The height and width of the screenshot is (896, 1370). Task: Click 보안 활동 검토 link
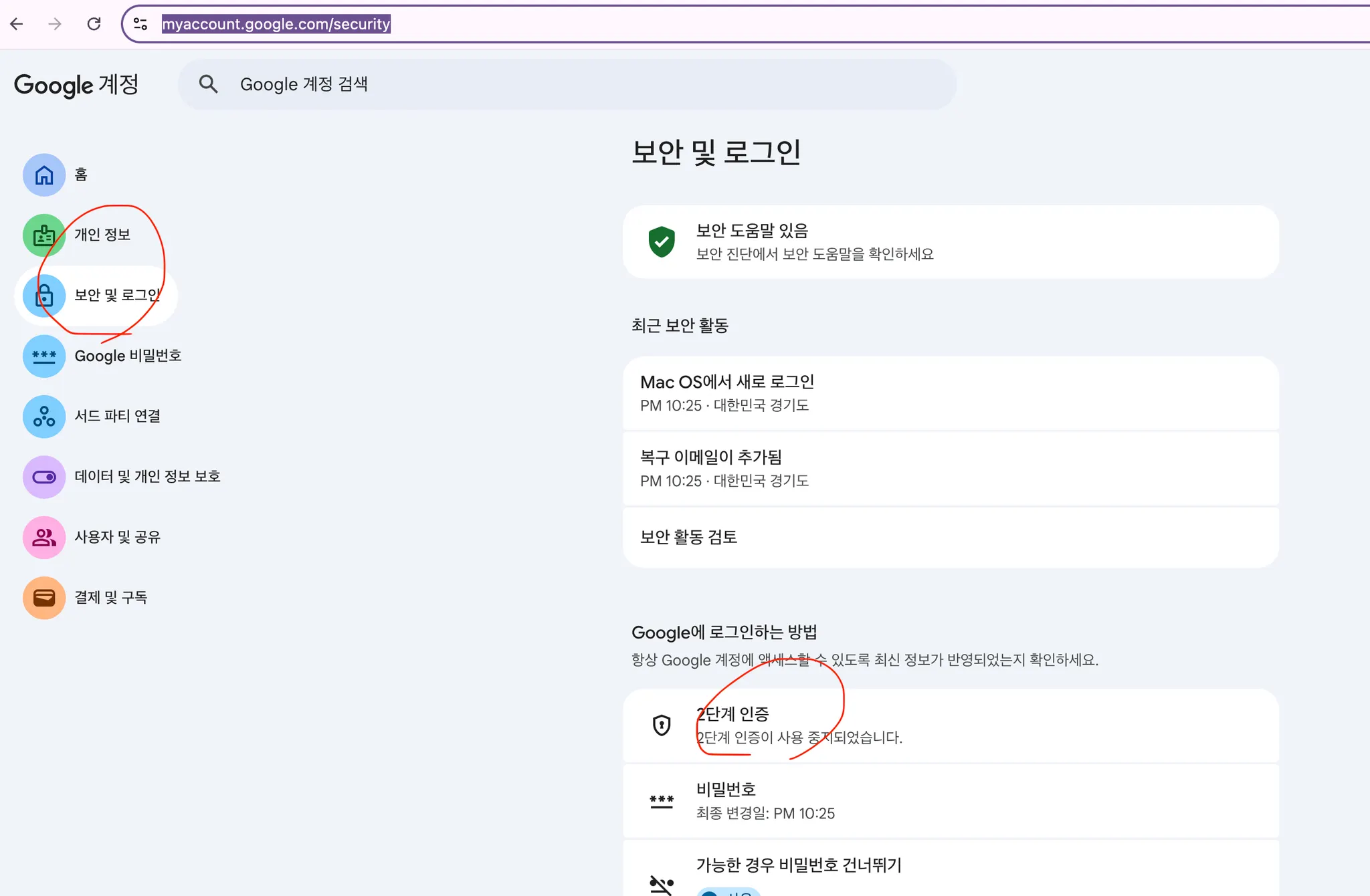point(688,537)
